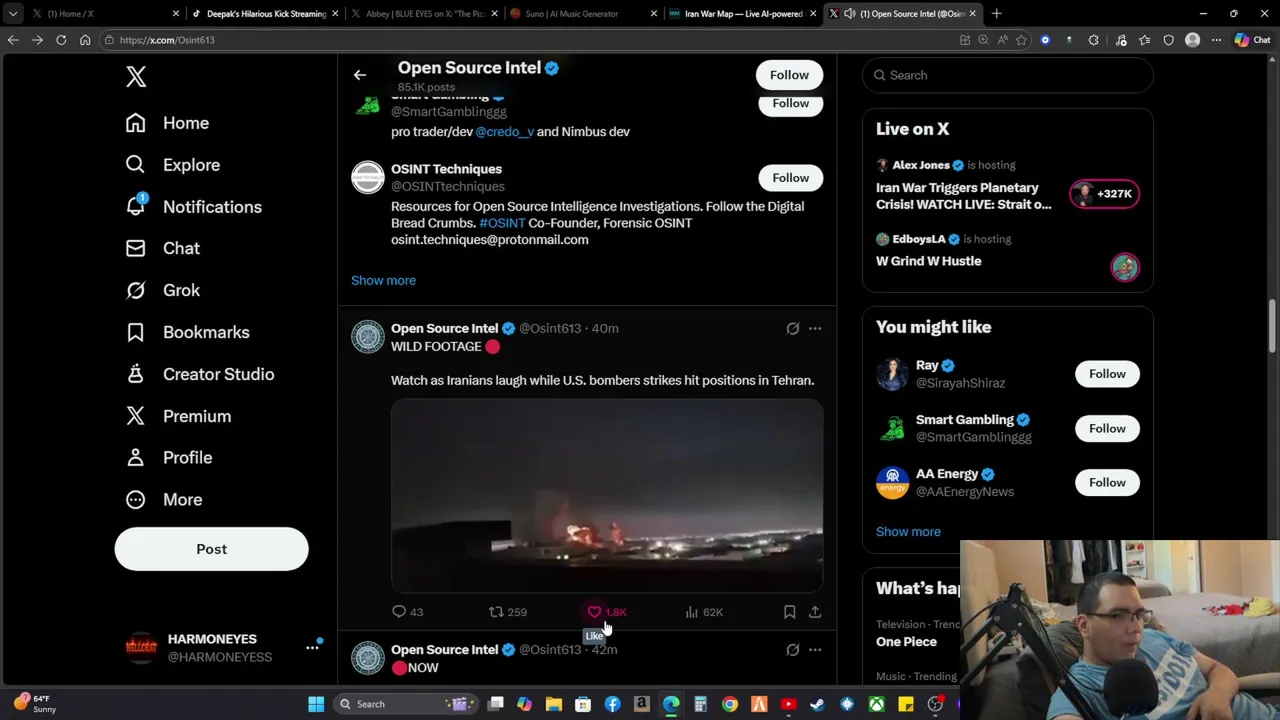The image size is (1280, 720).
Task: Open more options on the NOW post
Action: point(815,650)
